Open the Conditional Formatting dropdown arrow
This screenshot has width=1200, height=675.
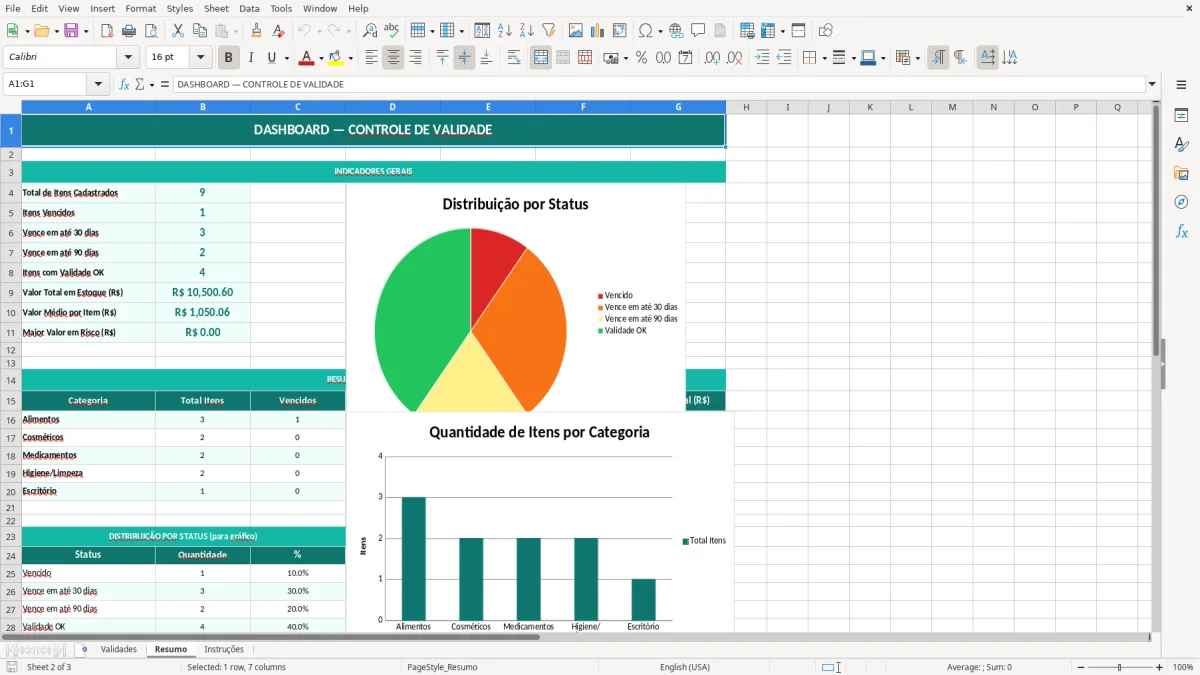917,58
